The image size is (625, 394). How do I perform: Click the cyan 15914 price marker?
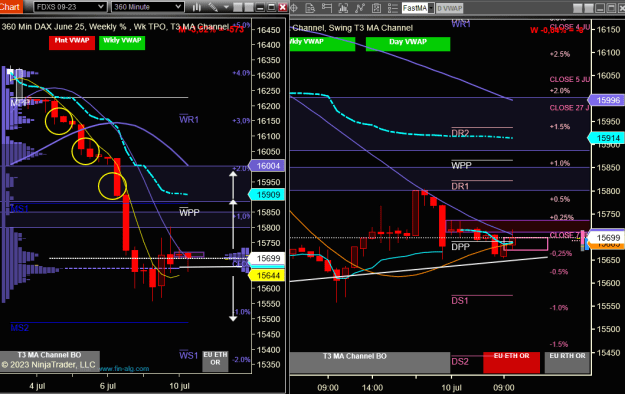[x=606, y=138]
